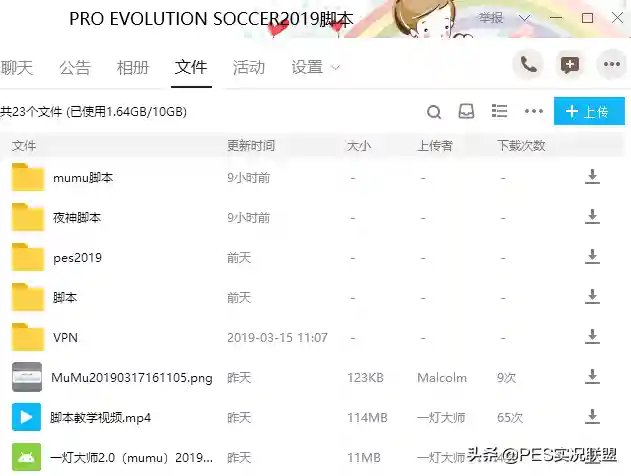
Task: Switch to the 公告 tab
Action: click(x=75, y=67)
